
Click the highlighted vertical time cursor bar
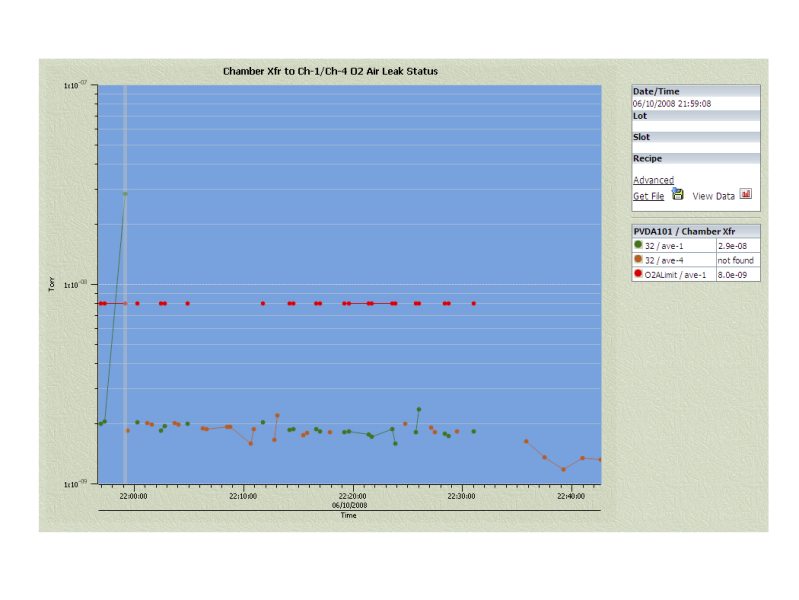(x=125, y=350)
